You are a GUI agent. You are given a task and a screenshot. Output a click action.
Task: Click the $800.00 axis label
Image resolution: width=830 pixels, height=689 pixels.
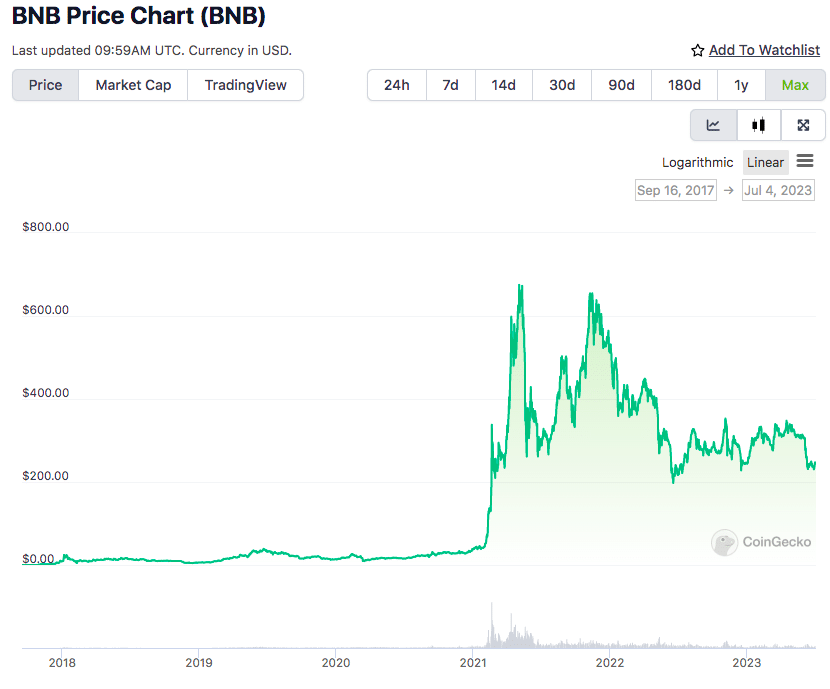[46, 227]
